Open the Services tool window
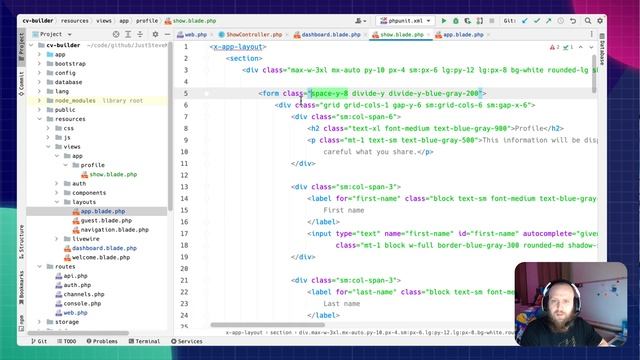The image size is (640, 360). click(187, 341)
